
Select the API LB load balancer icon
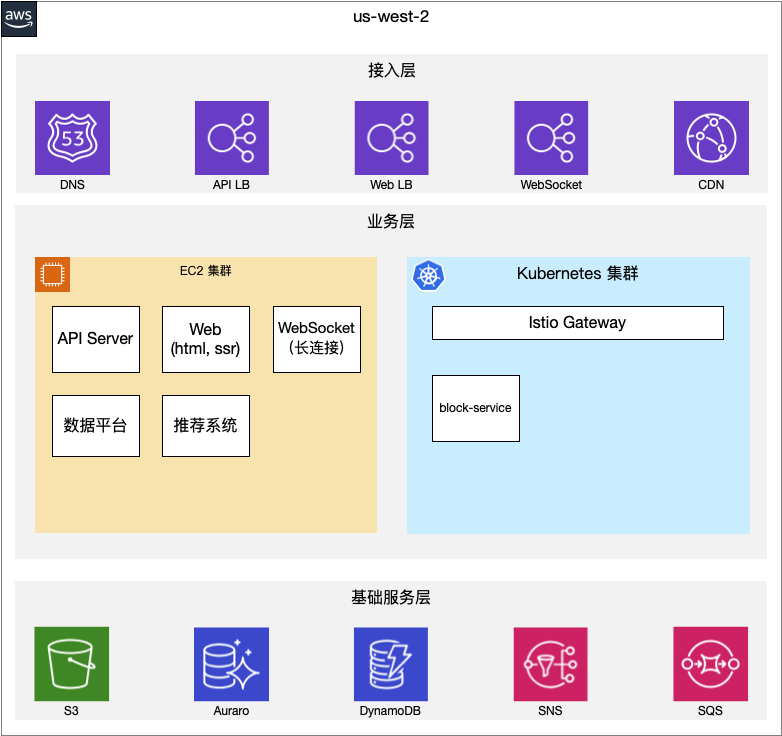232,138
